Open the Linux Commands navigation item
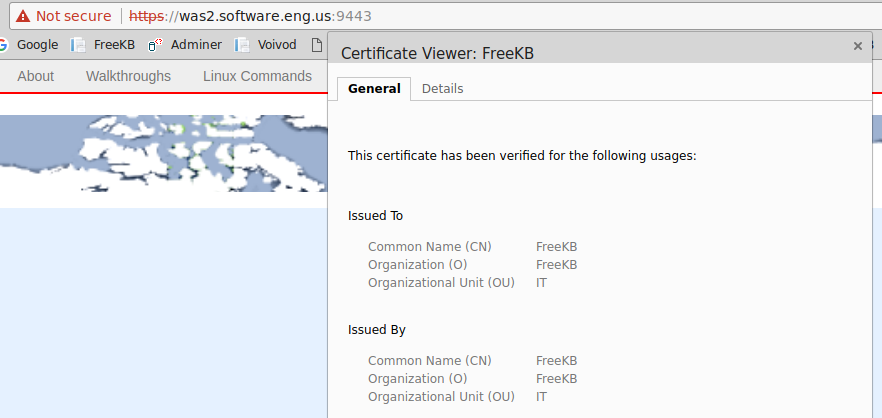Screen dimensions: 882x418 [258, 76]
